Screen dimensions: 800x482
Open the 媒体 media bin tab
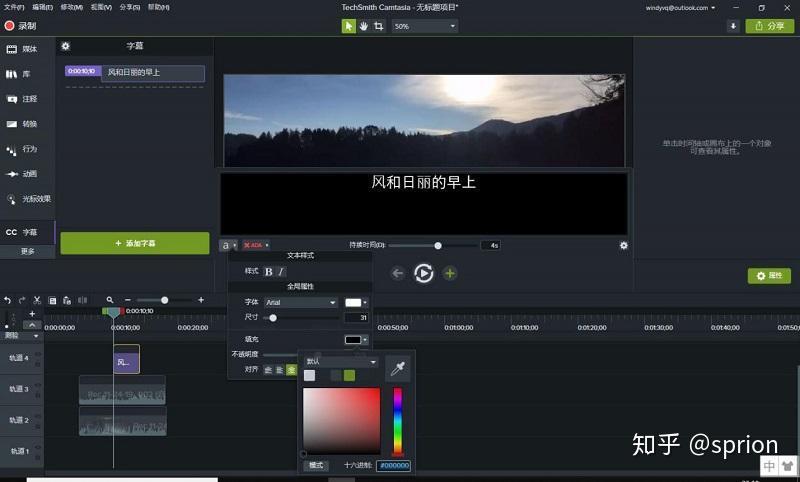click(22, 49)
